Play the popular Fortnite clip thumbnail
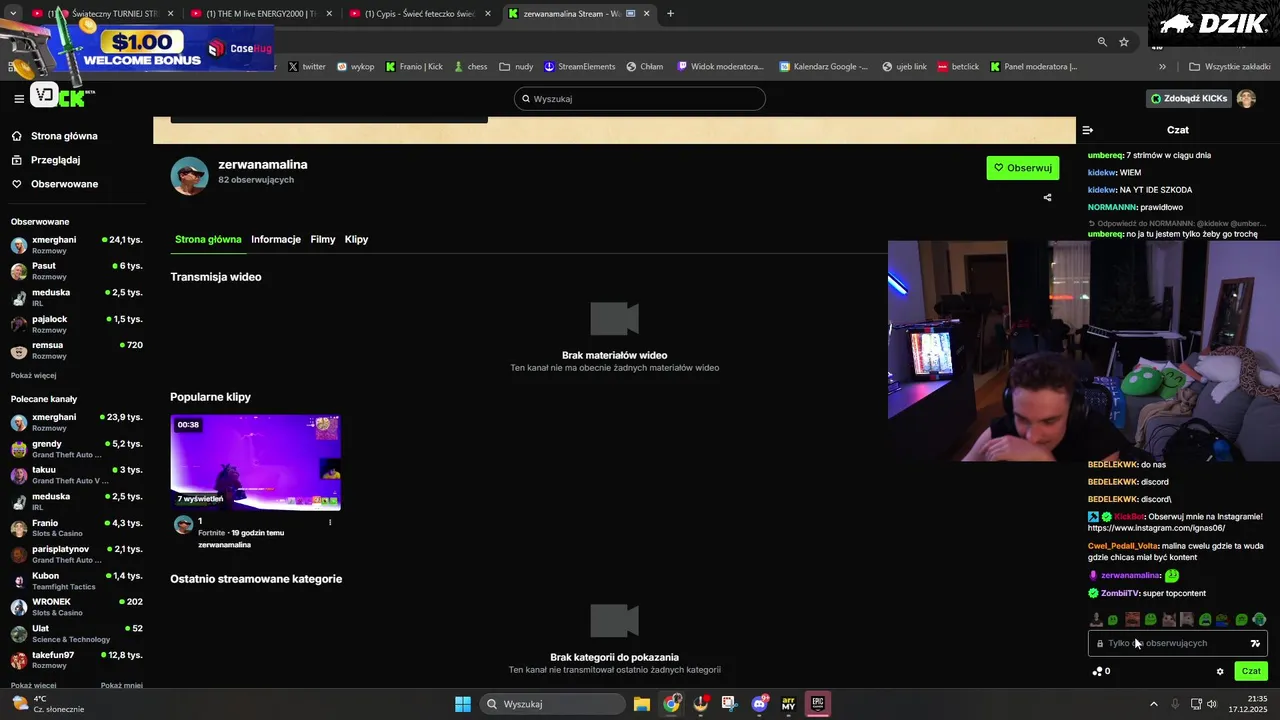This screenshot has width=1280, height=720. (255, 462)
